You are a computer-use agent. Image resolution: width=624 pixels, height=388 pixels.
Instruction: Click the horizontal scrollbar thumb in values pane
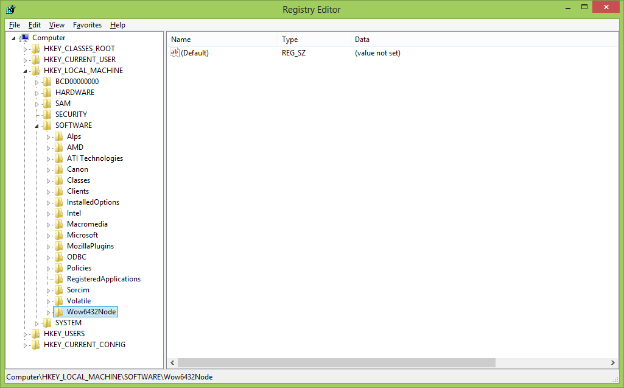click(337, 363)
